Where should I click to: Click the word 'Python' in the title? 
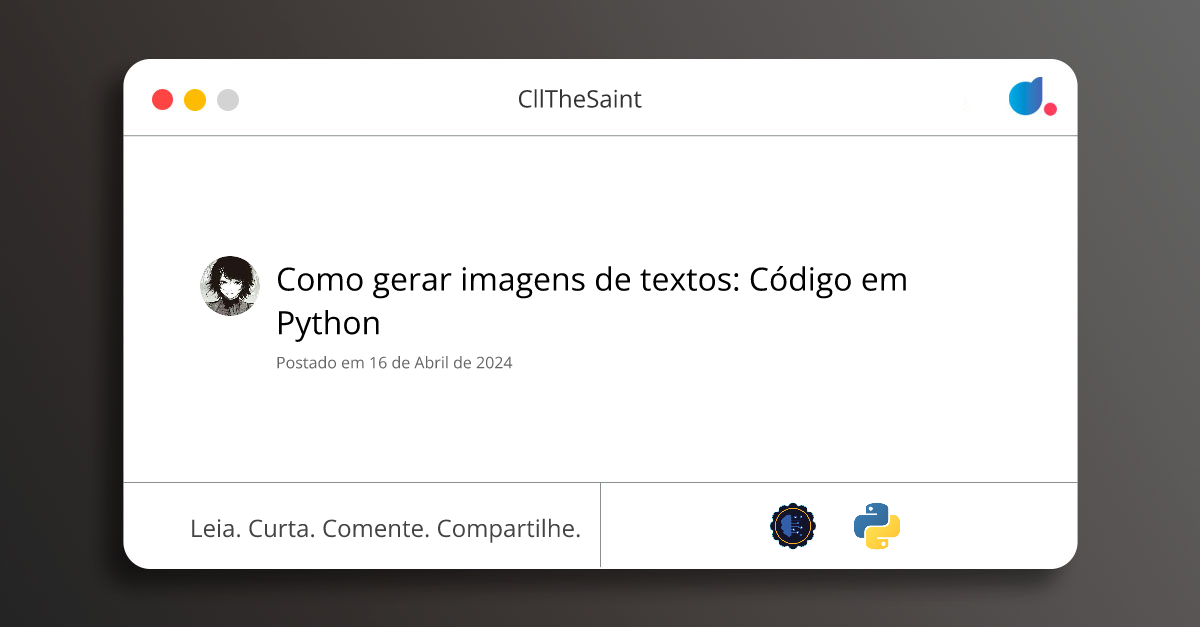pos(328,324)
